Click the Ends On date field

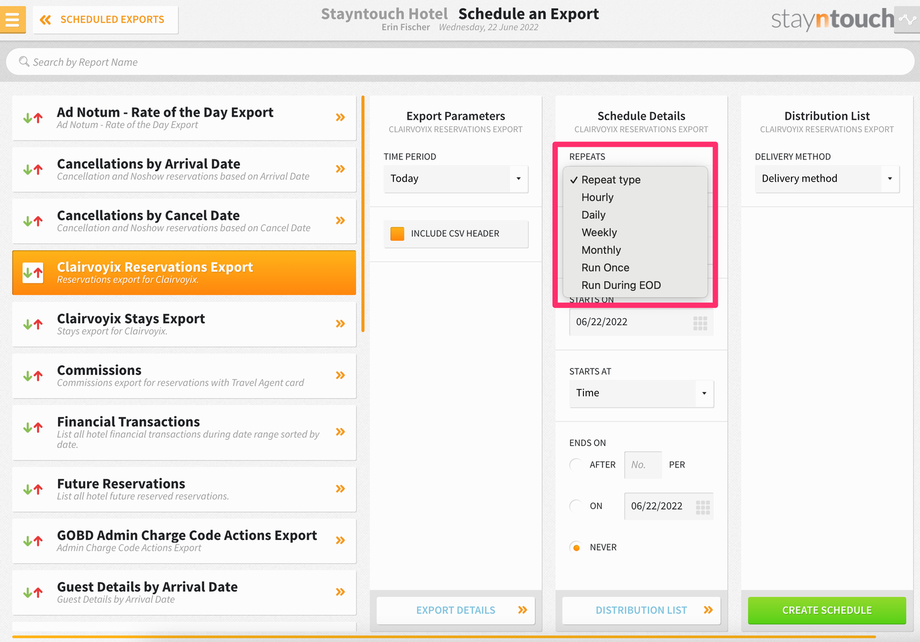pos(669,506)
